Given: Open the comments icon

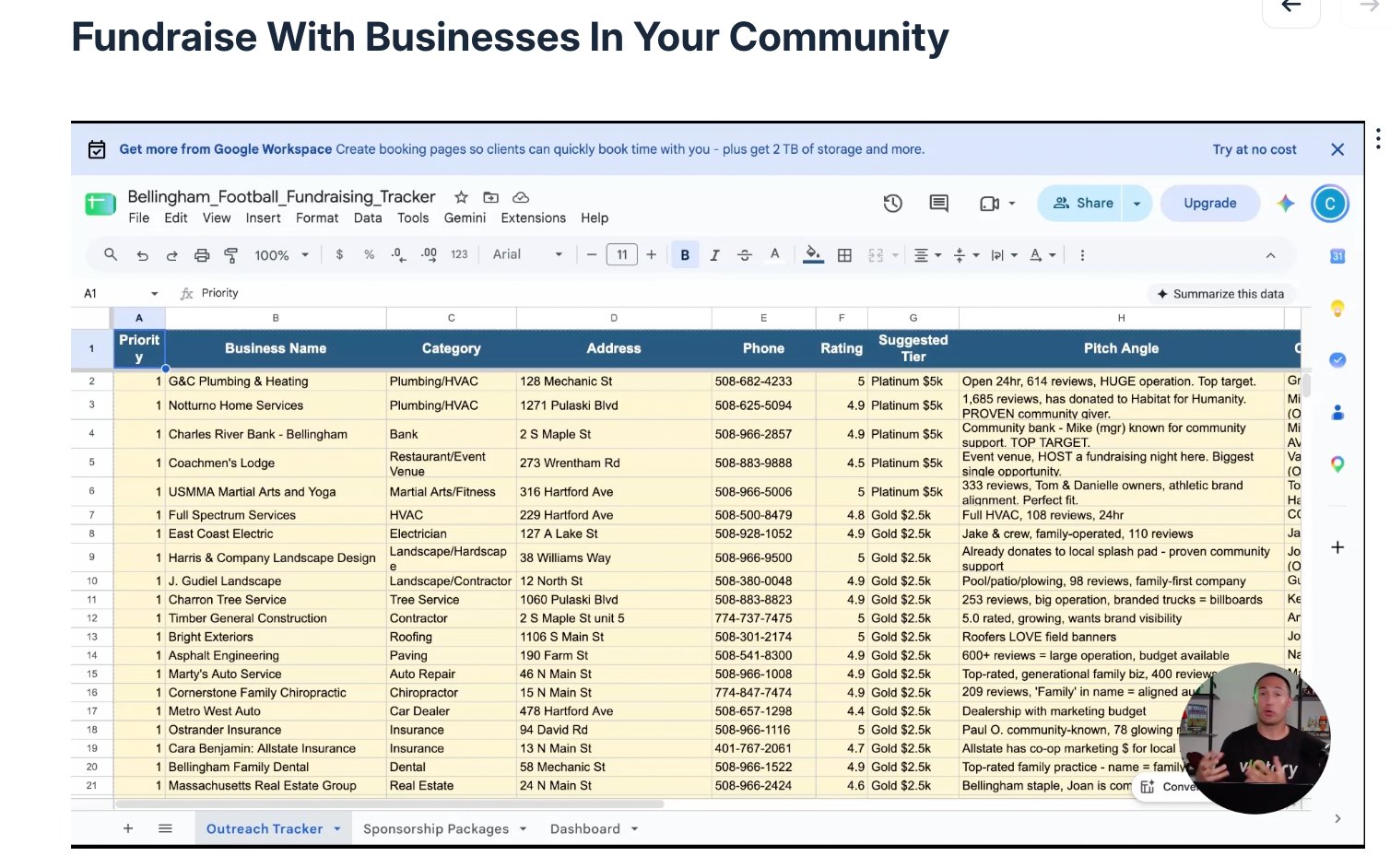Looking at the screenshot, I should pyautogui.click(x=938, y=204).
